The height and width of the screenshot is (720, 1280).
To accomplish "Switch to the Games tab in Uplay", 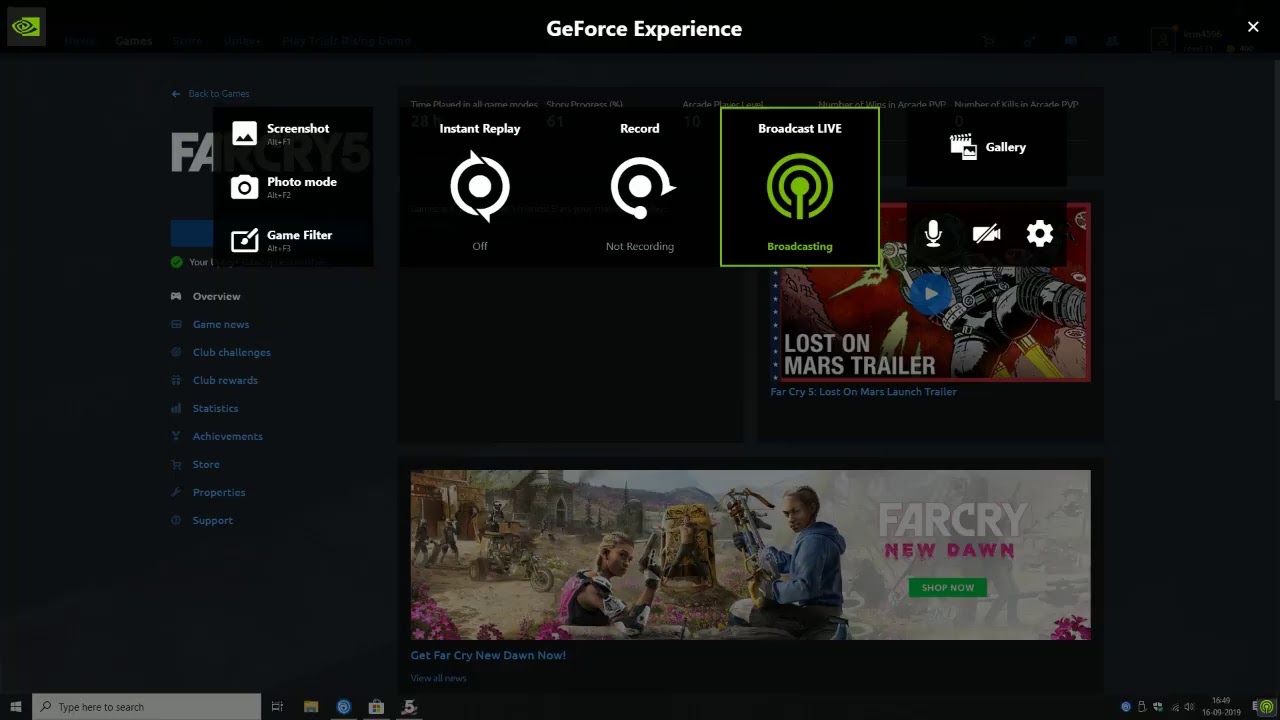I will point(133,41).
